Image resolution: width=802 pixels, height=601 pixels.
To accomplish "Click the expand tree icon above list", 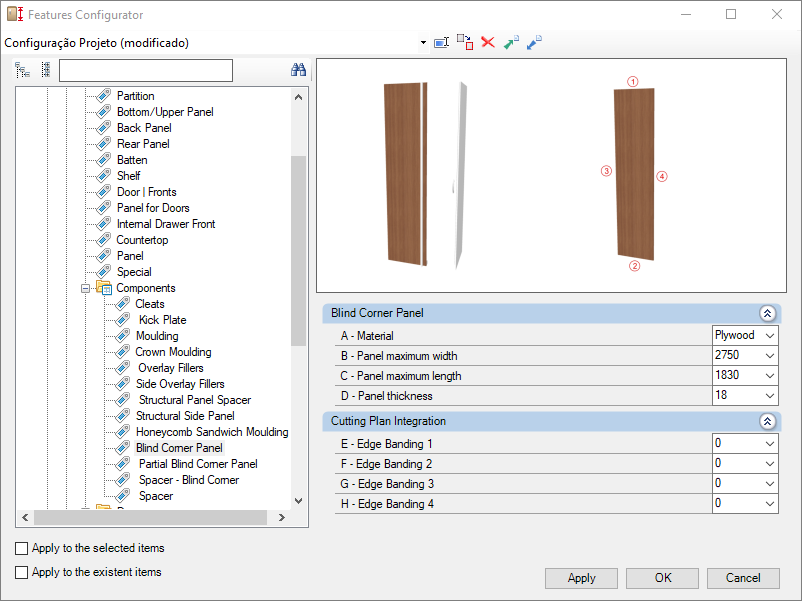I will (x=23, y=70).
